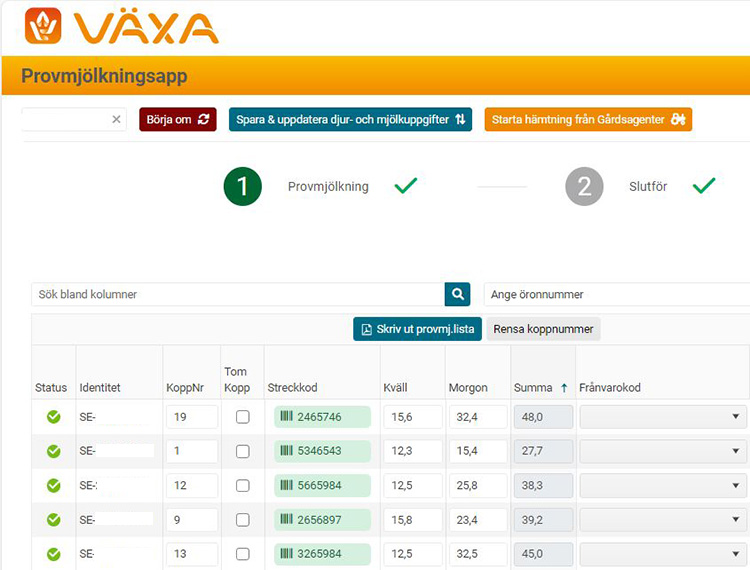Click the Börja om restart button

click(178, 120)
